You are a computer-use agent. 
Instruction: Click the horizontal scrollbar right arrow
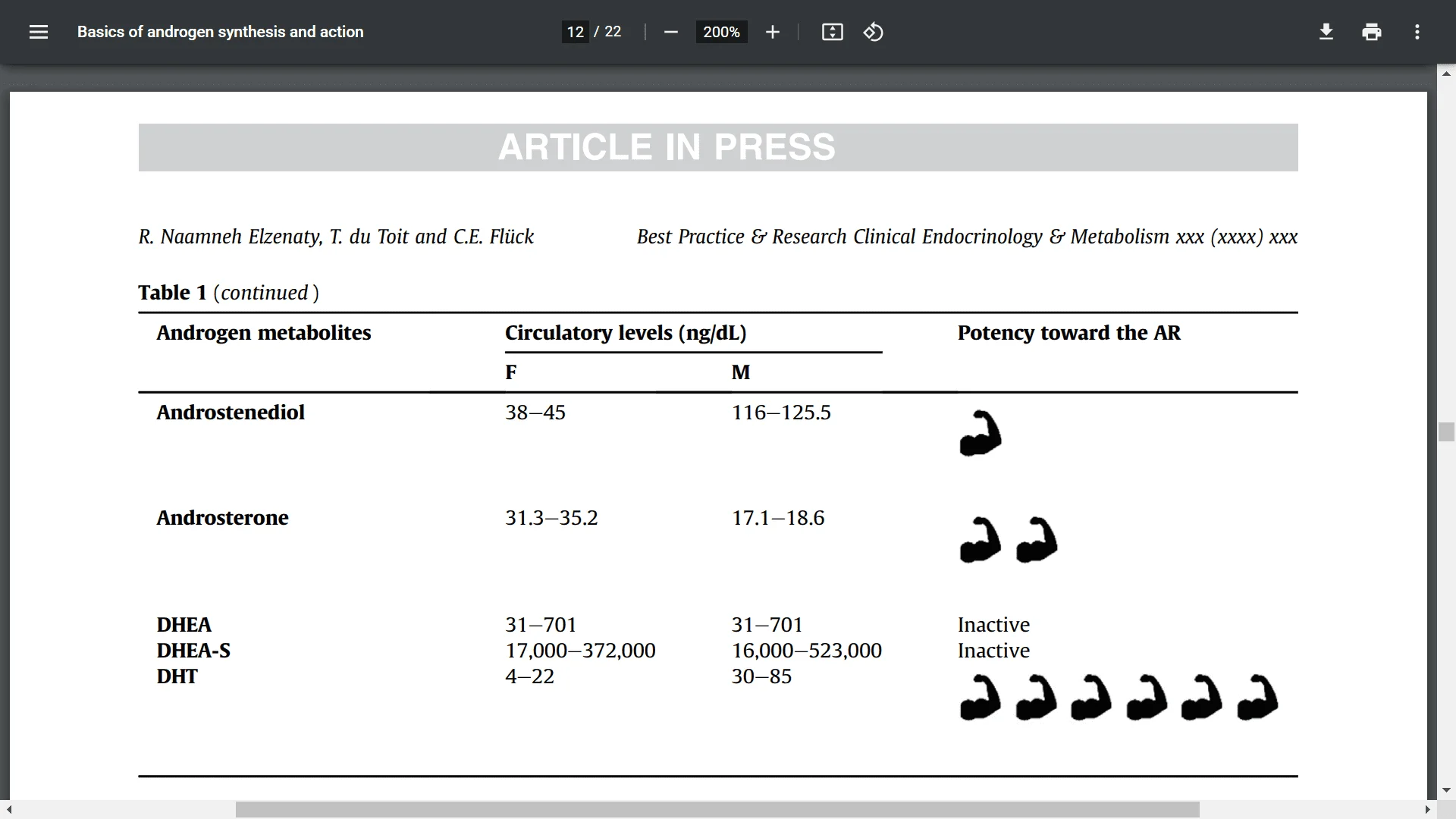pos(1428,809)
